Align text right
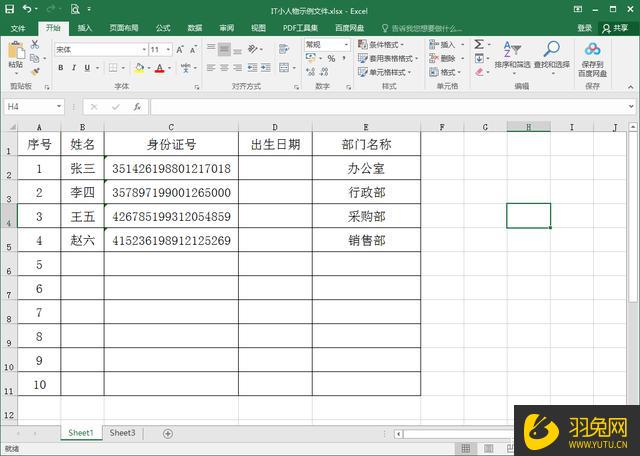Image resolution: width=640 pixels, height=456 pixels. (x=237, y=68)
